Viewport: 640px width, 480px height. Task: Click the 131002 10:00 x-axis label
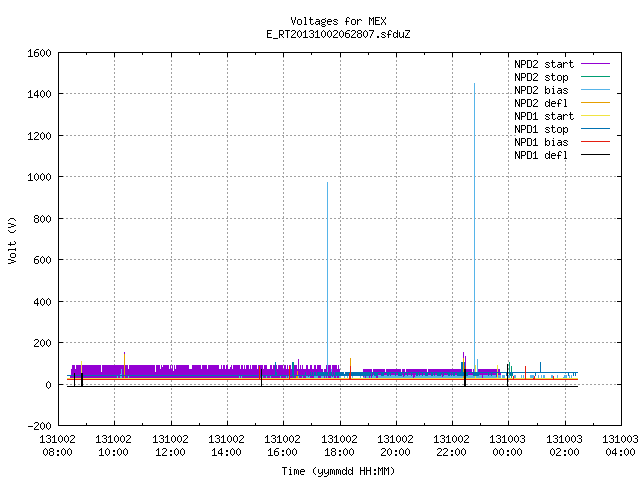point(113,446)
